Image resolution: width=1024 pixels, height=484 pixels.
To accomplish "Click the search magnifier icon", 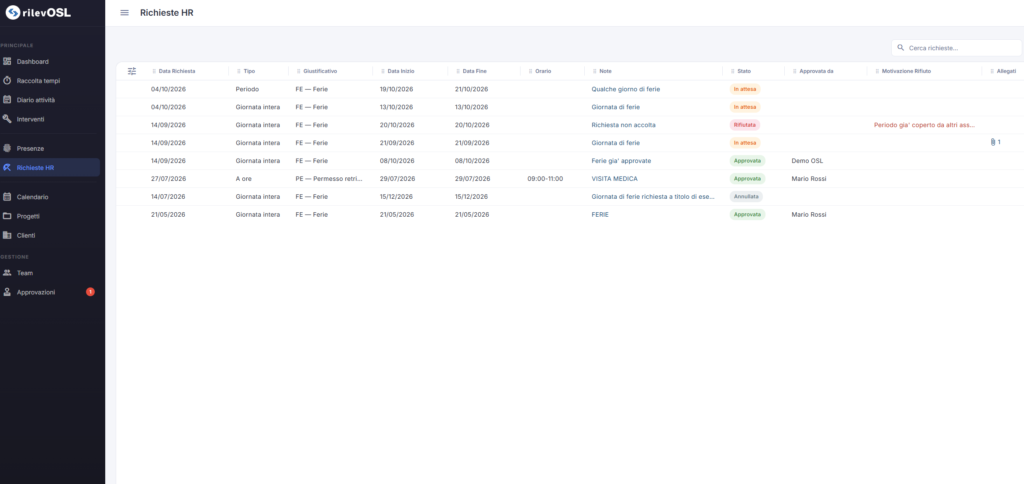I will tap(901, 48).
